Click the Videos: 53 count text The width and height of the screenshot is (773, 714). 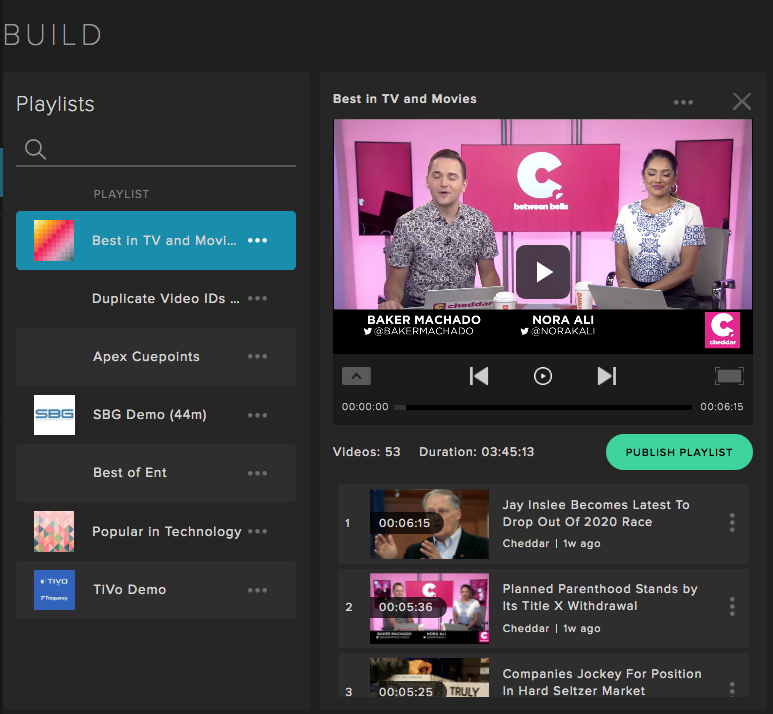point(366,452)
